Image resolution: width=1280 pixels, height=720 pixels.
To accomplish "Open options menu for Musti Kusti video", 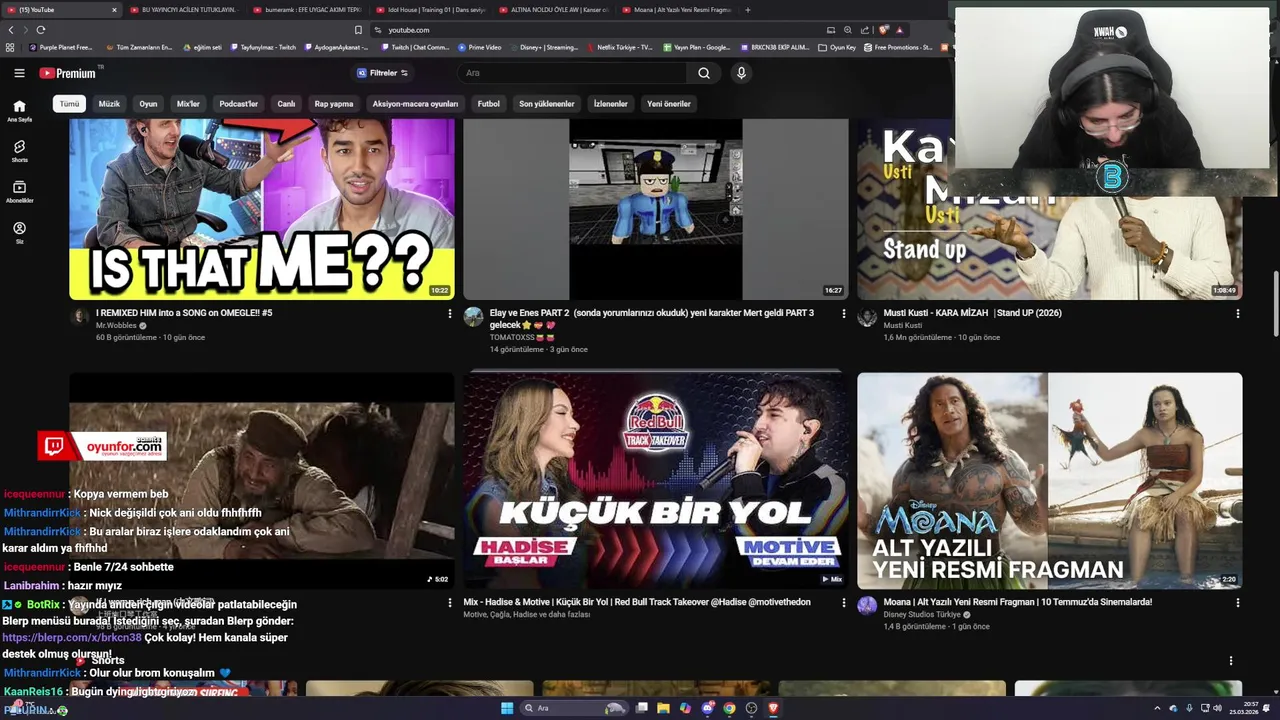I will 1237,314.
